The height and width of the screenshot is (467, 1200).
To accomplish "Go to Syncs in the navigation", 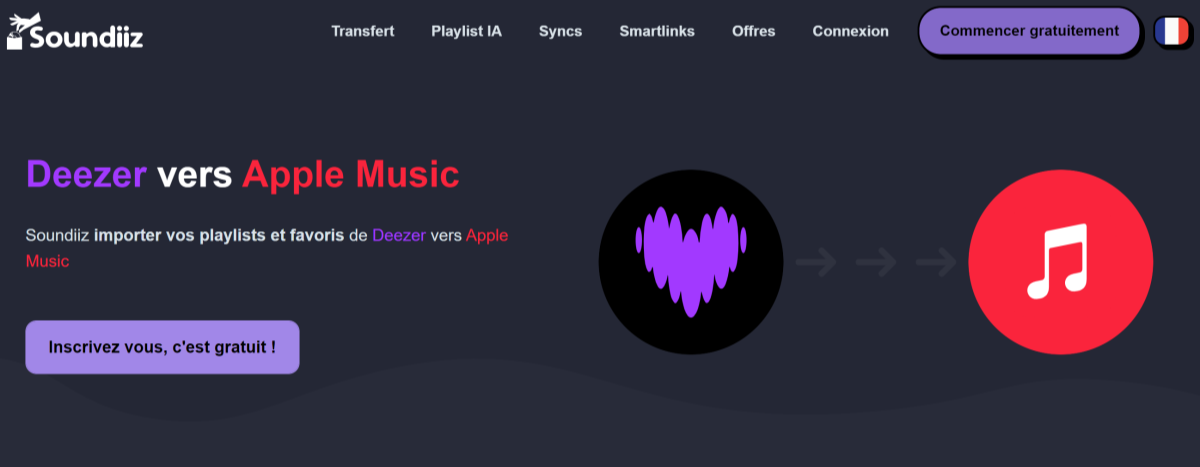I will [x=560, y=31].
